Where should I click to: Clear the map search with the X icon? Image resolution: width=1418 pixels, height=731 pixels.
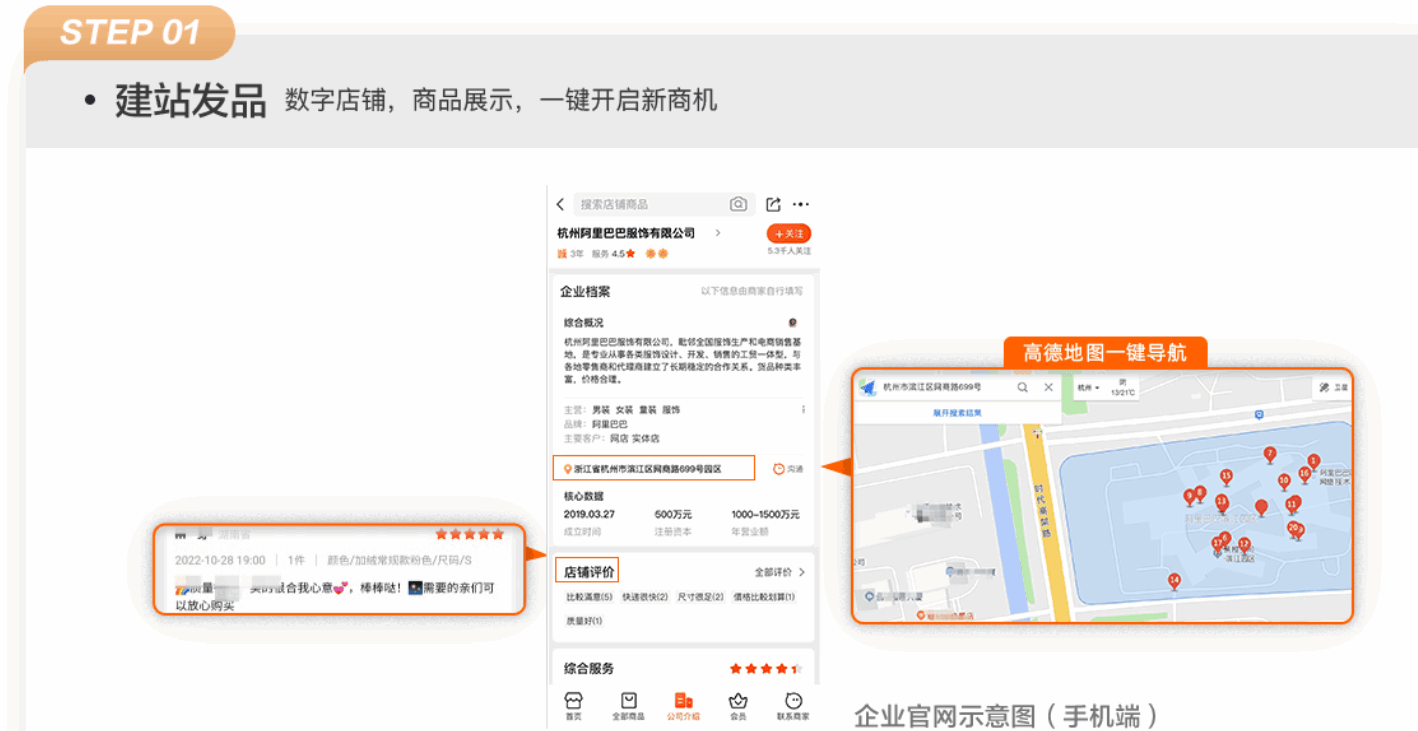pyautogui.click(x=1048, y=387)
